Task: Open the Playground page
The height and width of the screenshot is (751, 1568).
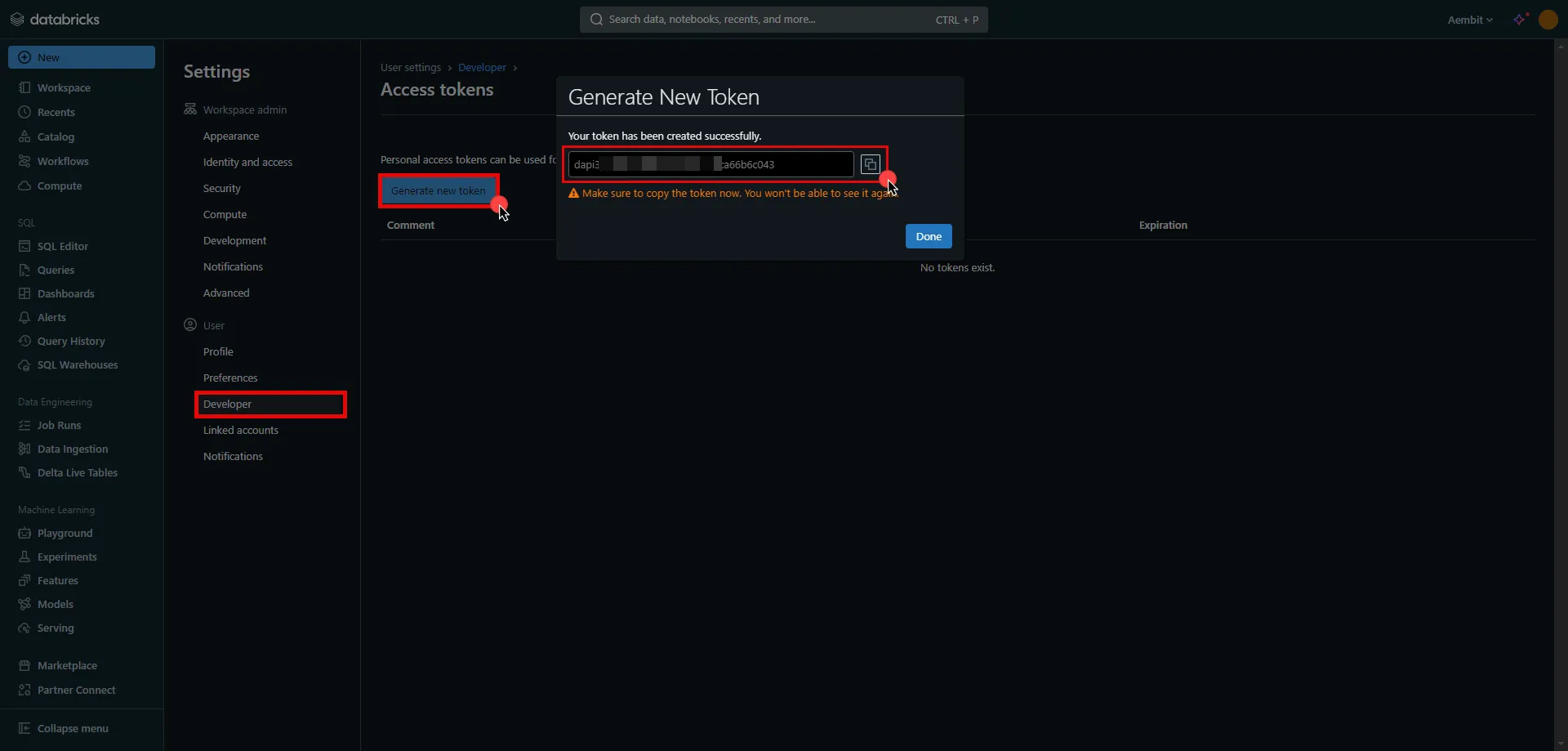Action: 65,533
